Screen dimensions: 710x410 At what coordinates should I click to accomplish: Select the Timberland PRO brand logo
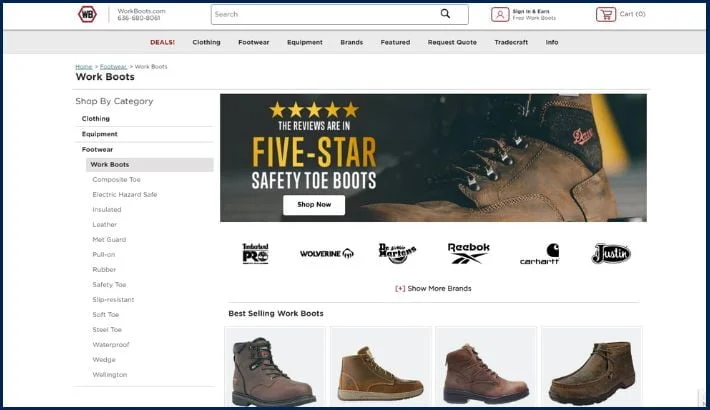pyautogui.click(x=255, y=253)
